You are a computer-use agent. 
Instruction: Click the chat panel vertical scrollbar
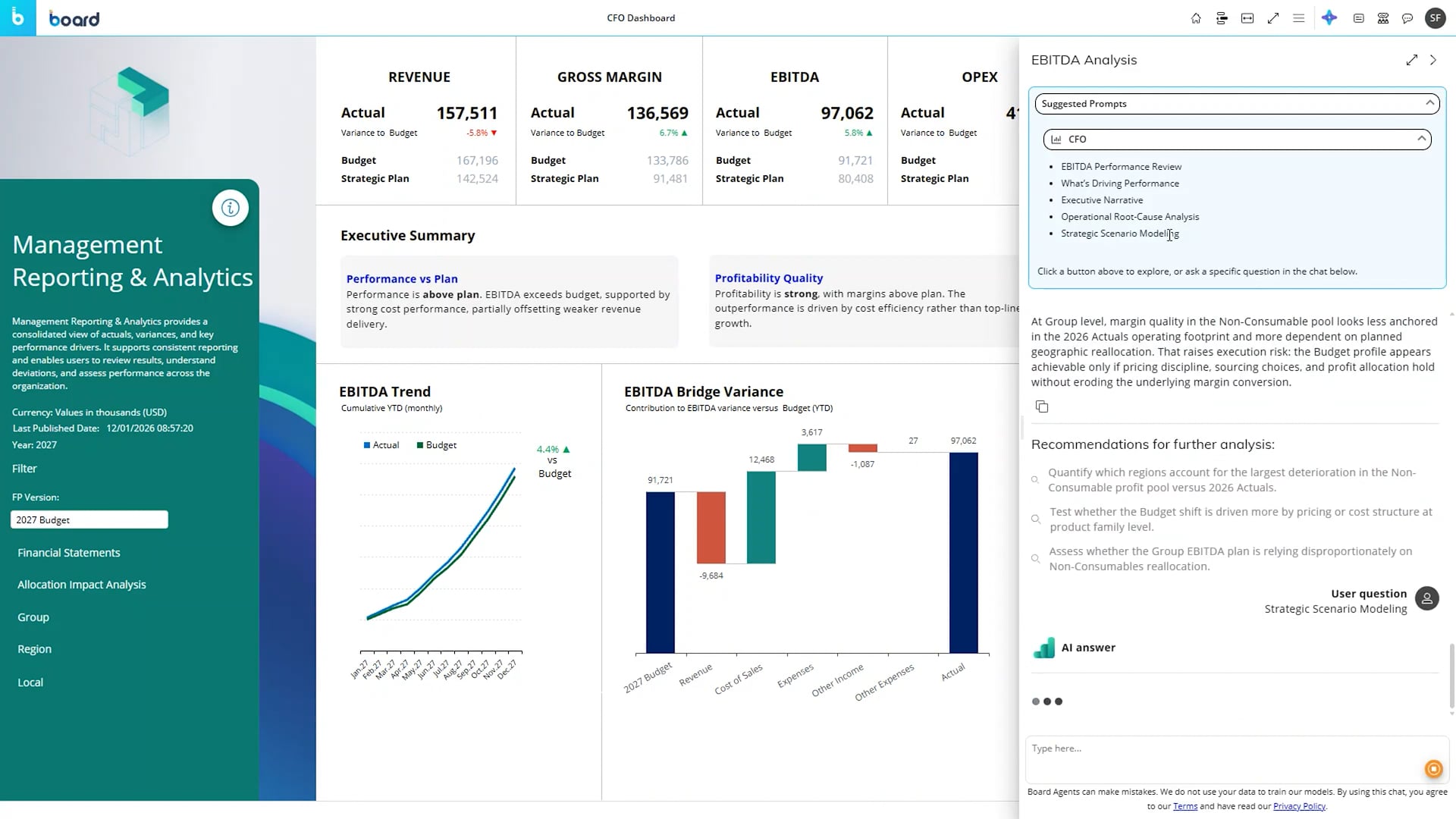point(1451,675)
